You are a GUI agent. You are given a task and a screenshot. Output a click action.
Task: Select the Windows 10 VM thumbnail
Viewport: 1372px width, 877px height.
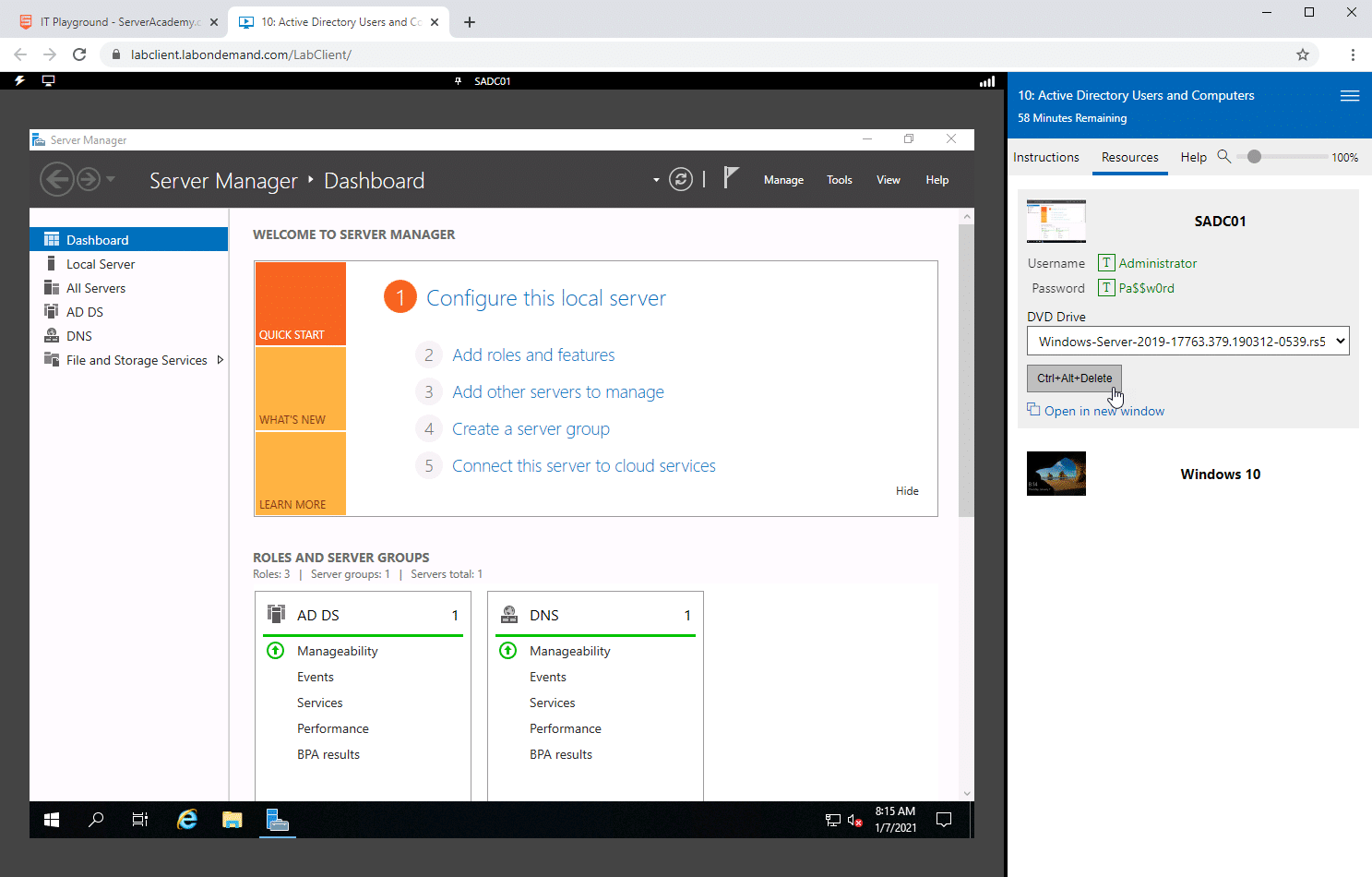coord(1056,474)
